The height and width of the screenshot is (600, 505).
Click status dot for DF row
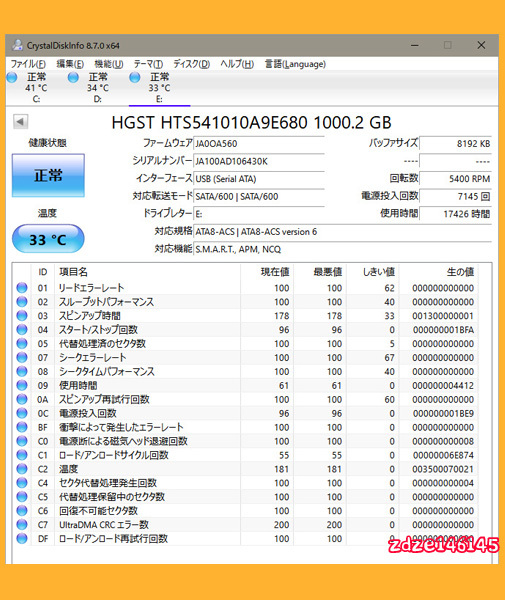pyautogui.click(x=22, y=538)
